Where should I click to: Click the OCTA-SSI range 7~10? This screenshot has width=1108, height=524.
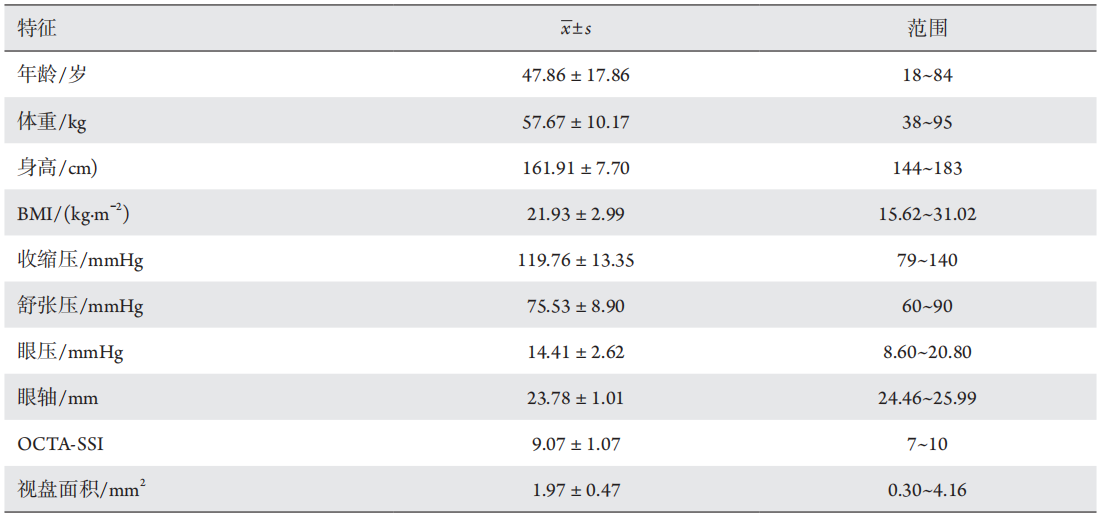tap(927, 444)
